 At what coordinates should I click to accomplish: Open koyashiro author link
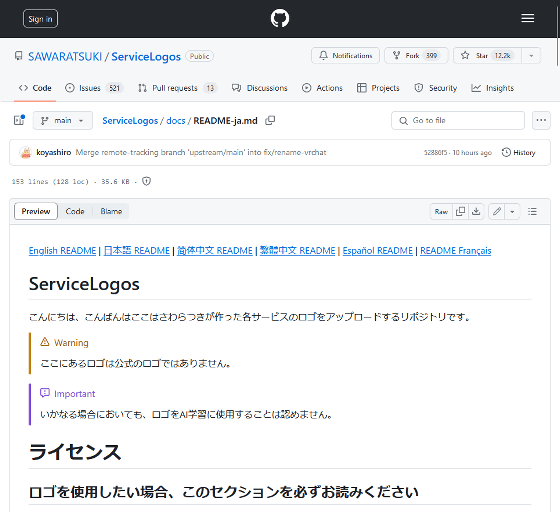54,152
